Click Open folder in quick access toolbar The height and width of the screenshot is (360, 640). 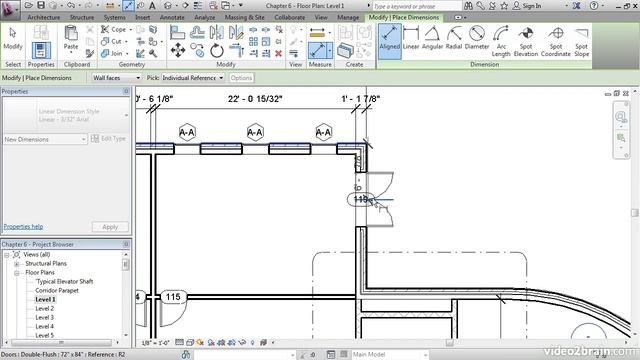coord(29,5)
